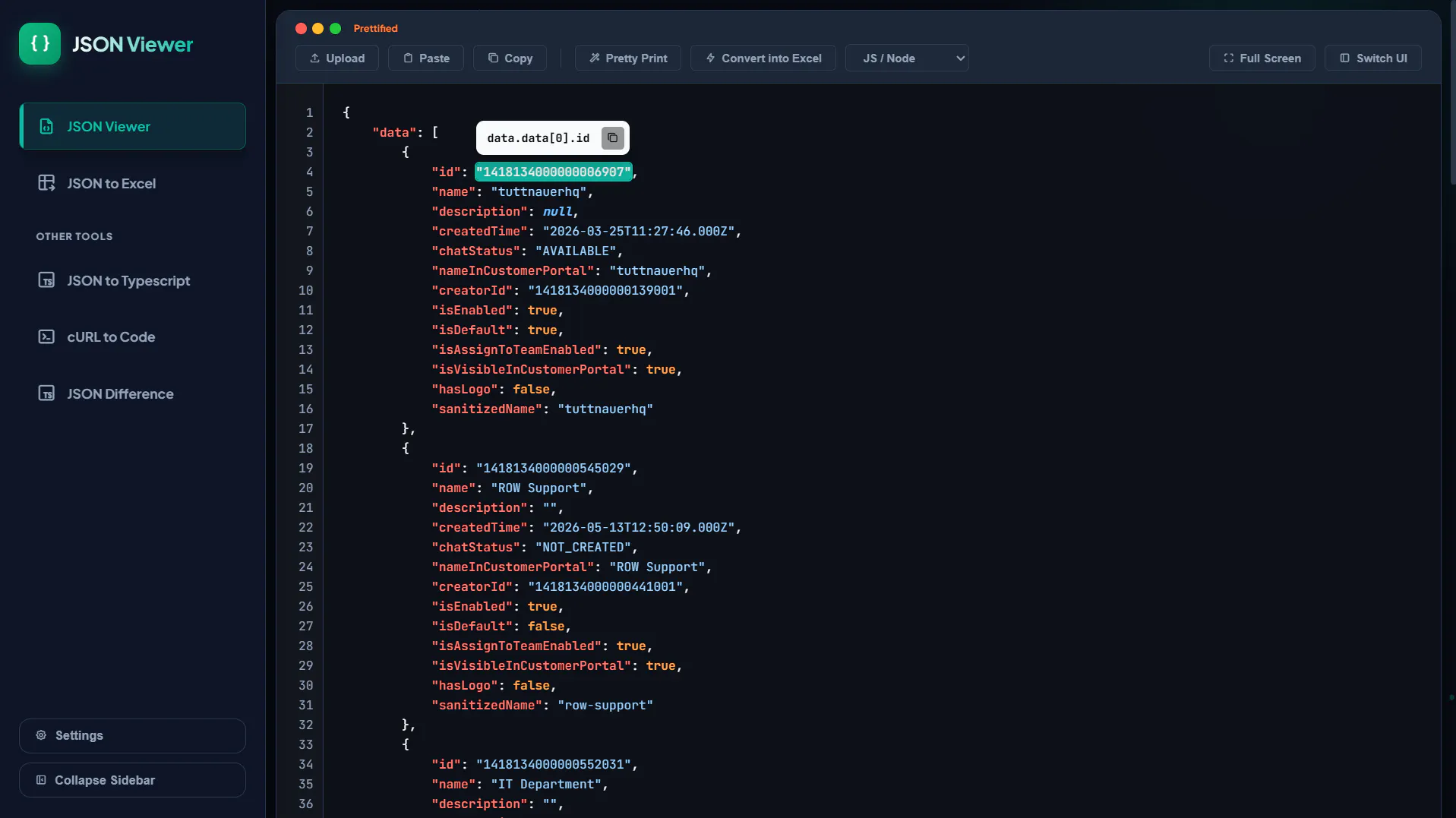Click the creatorId value 1418134000000139001
This screenshot has height=818, width=1456.
[x=605, y=290]
